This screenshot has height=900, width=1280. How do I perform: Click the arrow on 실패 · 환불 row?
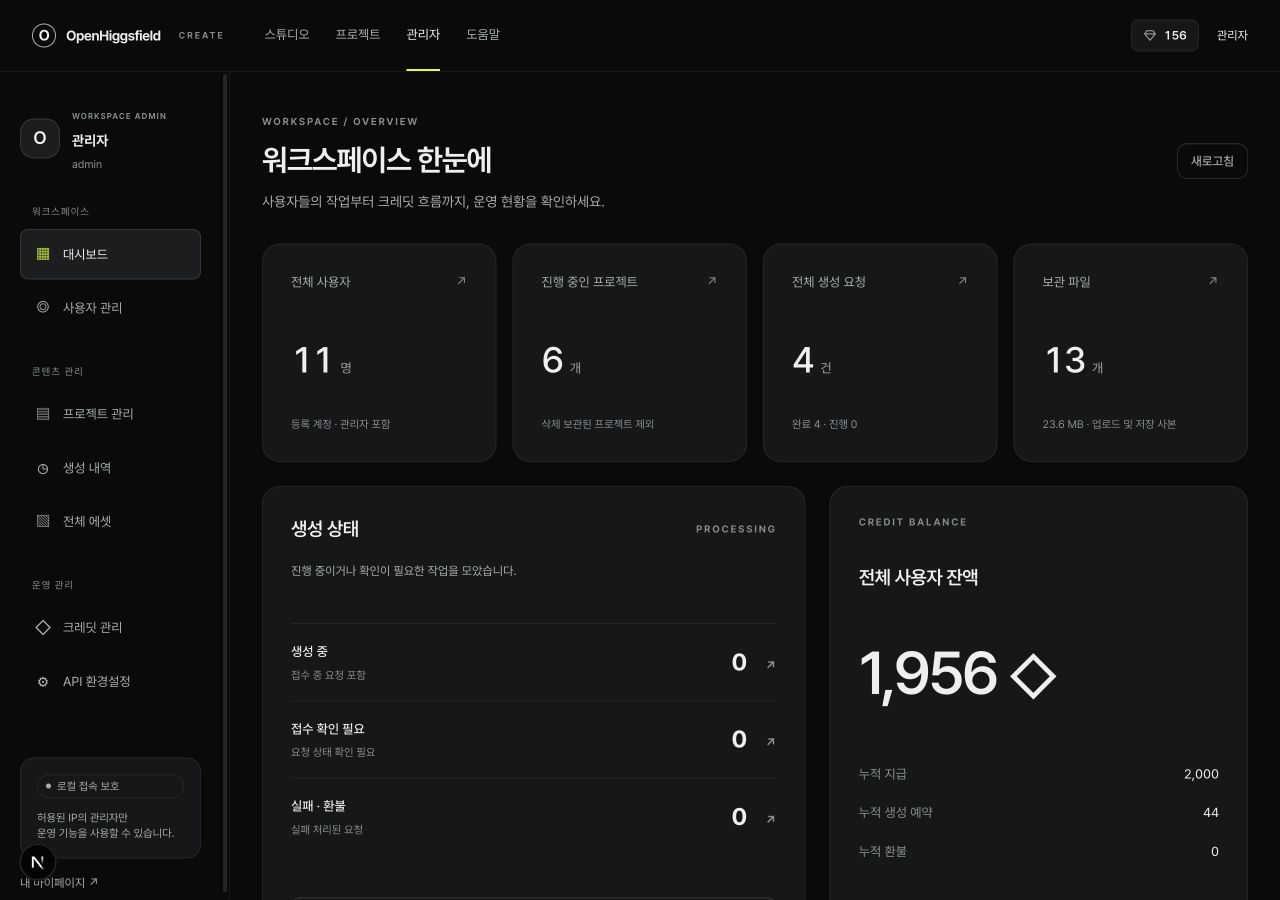pos(770,818)
